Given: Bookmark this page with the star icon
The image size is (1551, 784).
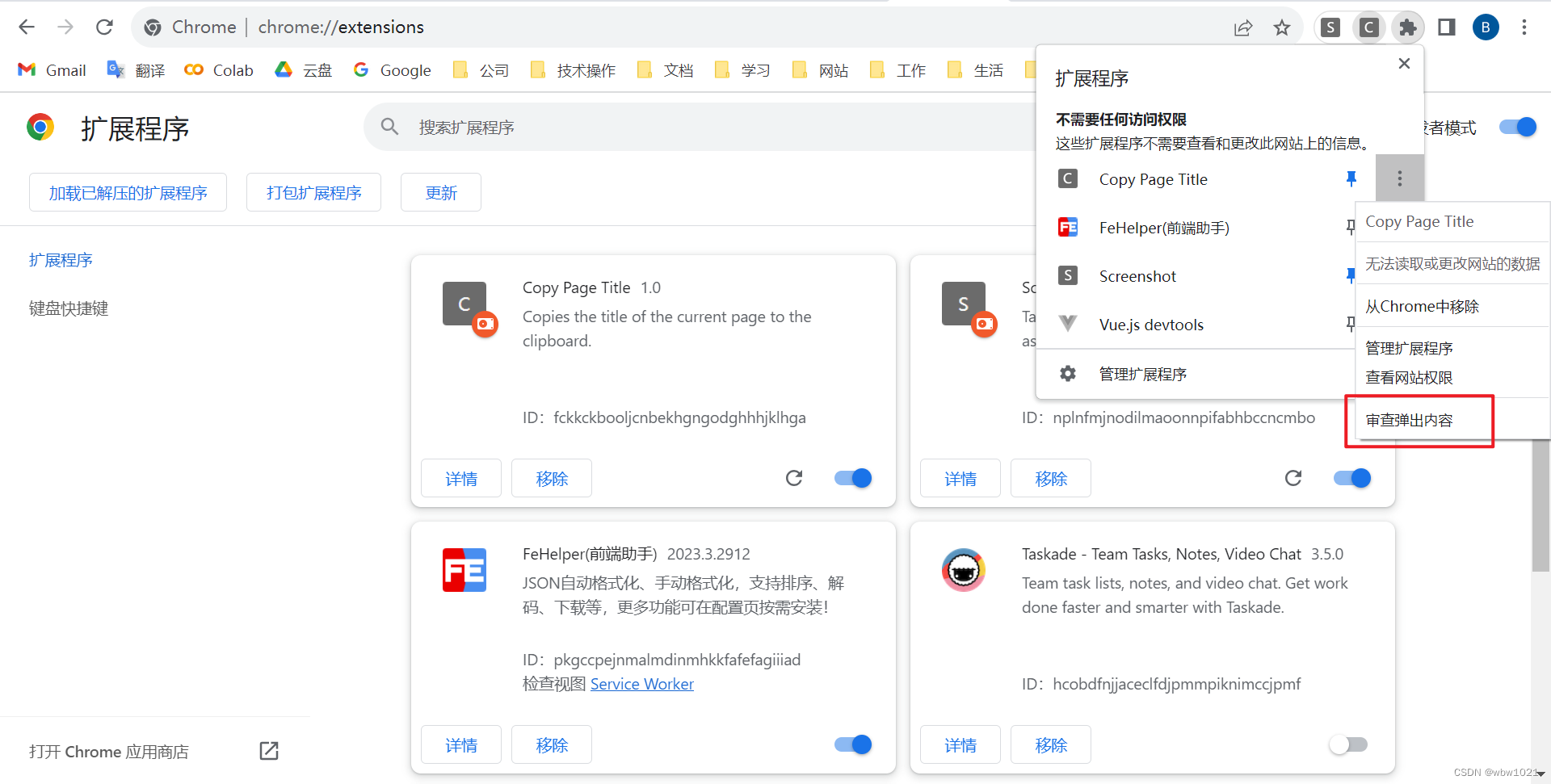Looking at the screenshot, I should [x=1282, y=27].
